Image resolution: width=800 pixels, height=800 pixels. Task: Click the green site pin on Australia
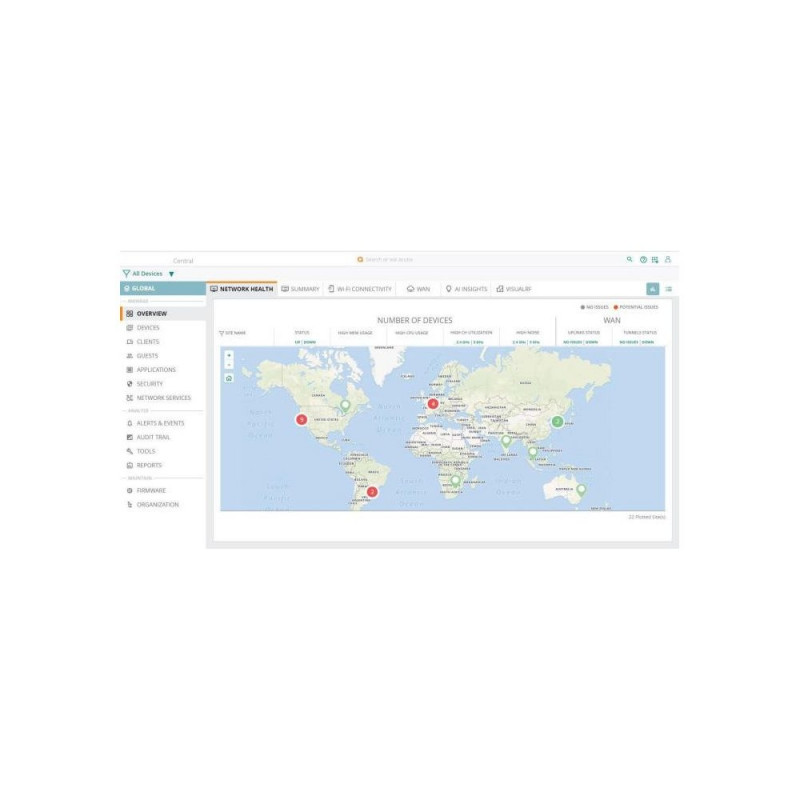click(x=581, y=489)
